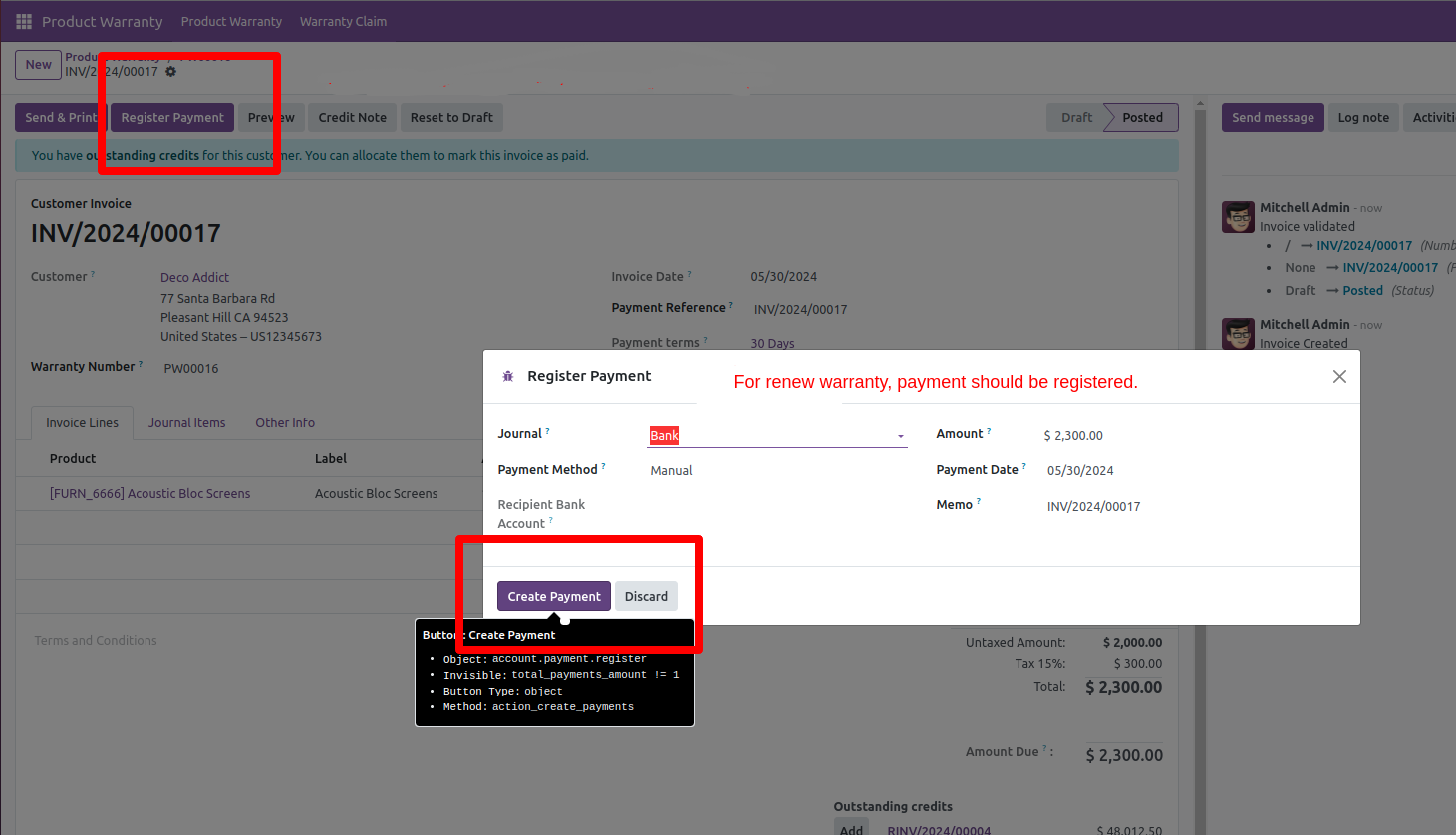This screenshot has height=835, width=1456.
Task: Click Mitchell Admin avatar on Invoice validated
Action: coord(1238,217)
